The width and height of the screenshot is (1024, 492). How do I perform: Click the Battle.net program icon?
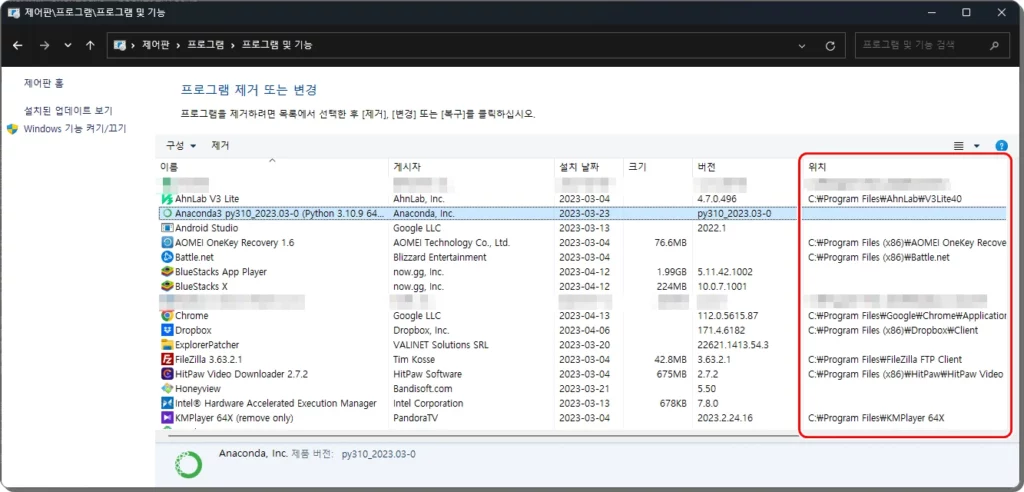click(x=167, y=257)
